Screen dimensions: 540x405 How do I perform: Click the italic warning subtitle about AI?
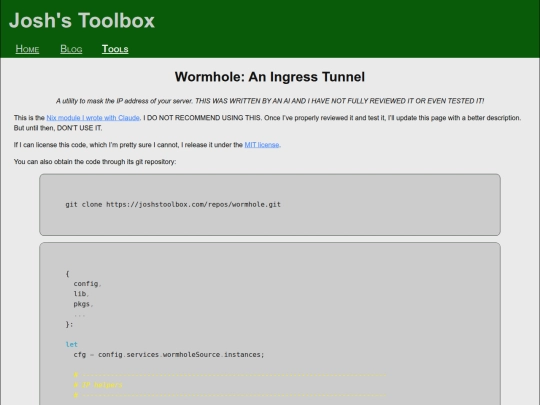[270, 101]
